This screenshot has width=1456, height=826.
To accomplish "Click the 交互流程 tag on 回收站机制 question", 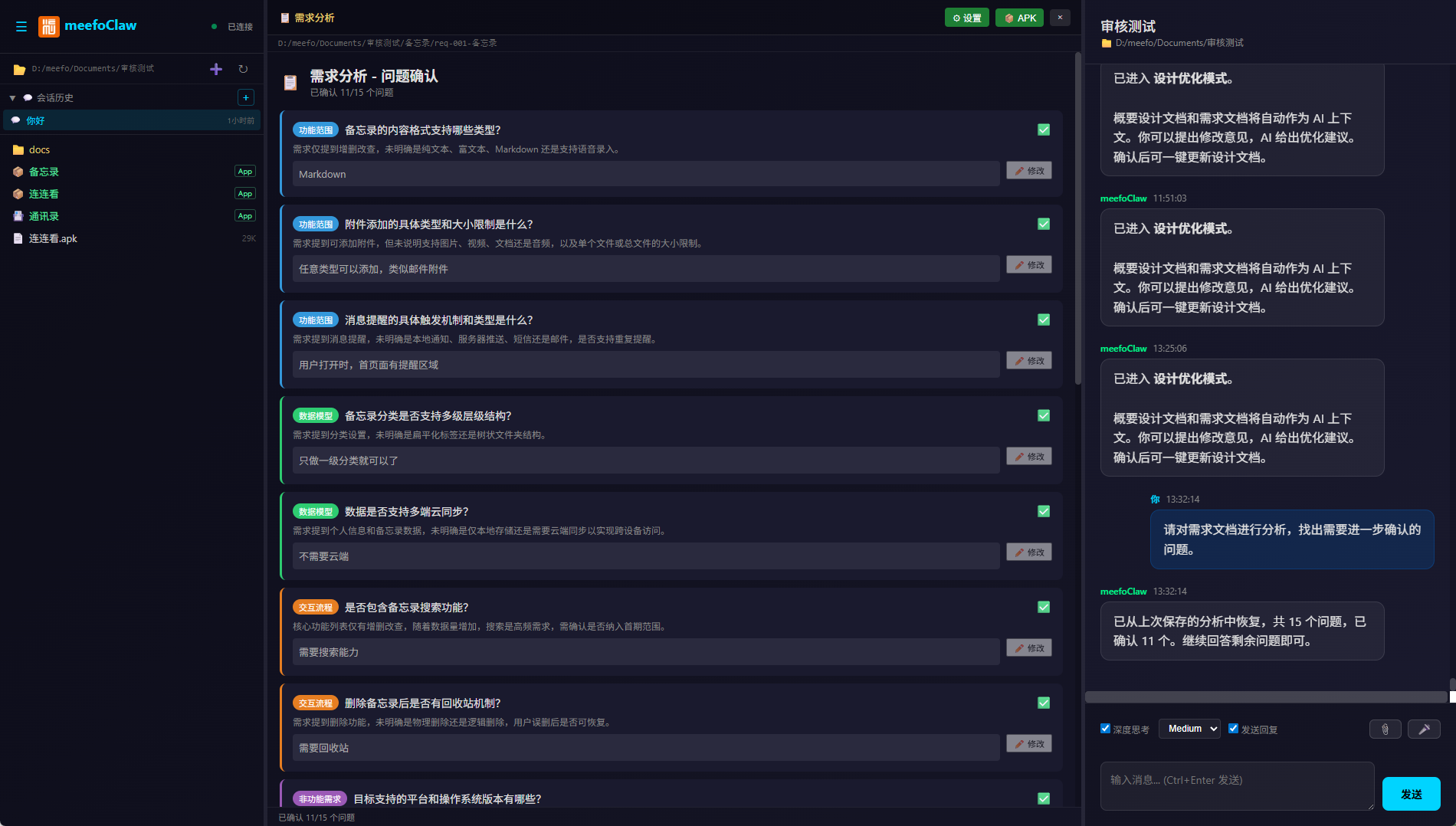I will tap(316, 703).
